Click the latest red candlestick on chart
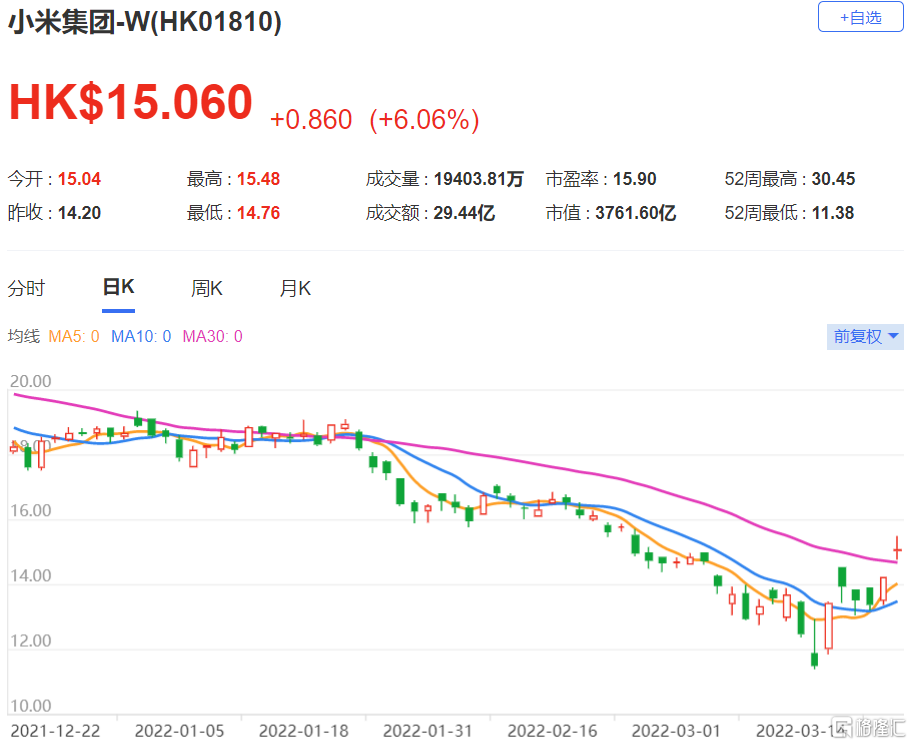 [897, 548]
